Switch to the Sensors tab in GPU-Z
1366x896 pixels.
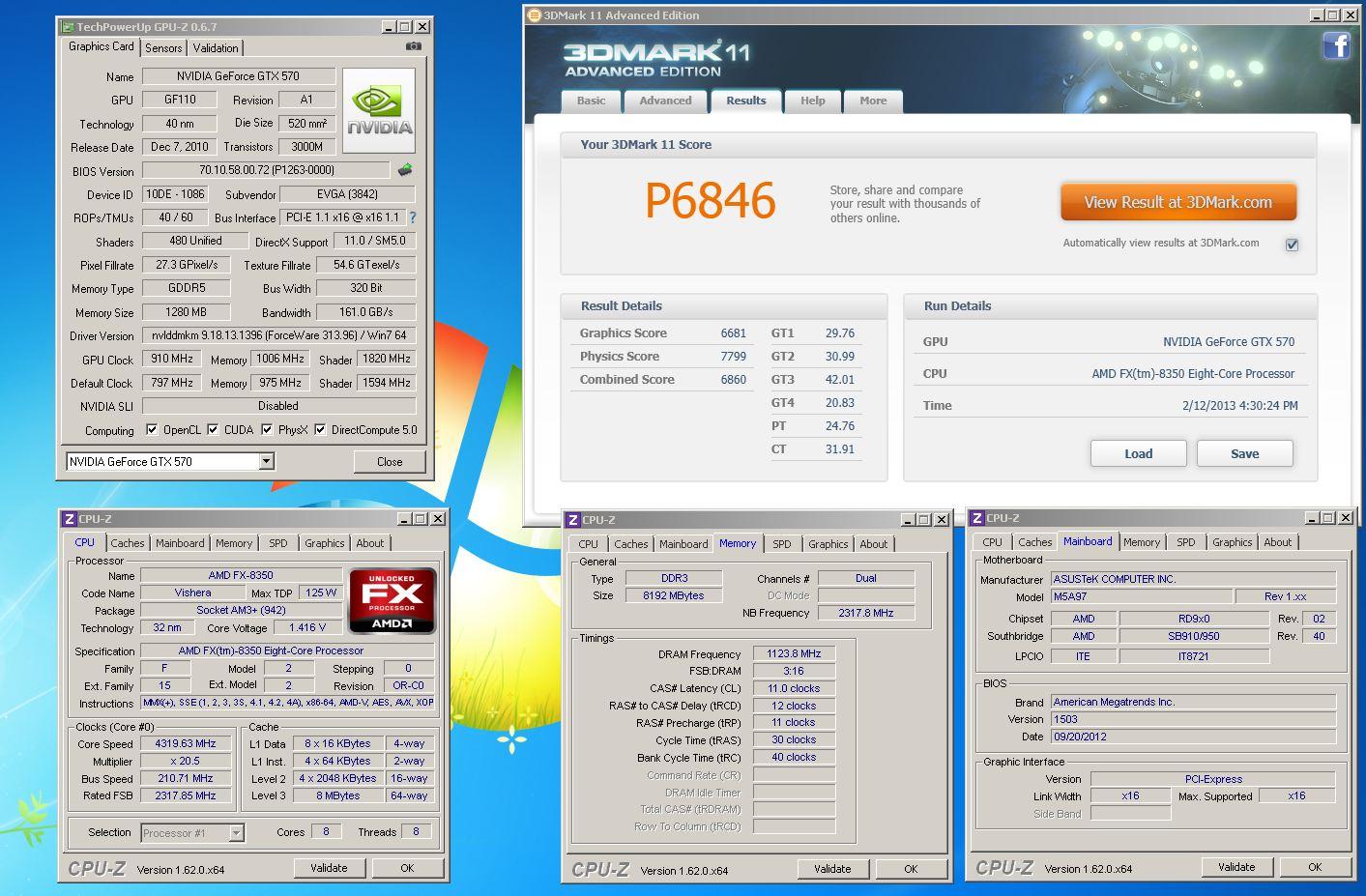coord(163,48)
